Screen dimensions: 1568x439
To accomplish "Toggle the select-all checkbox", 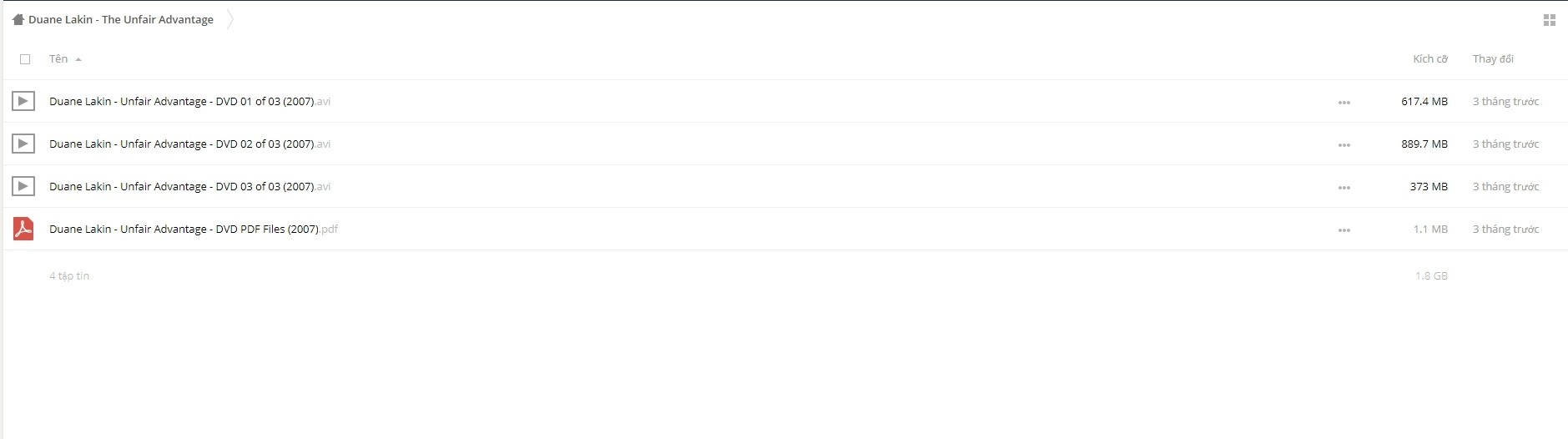I will 25,59.
